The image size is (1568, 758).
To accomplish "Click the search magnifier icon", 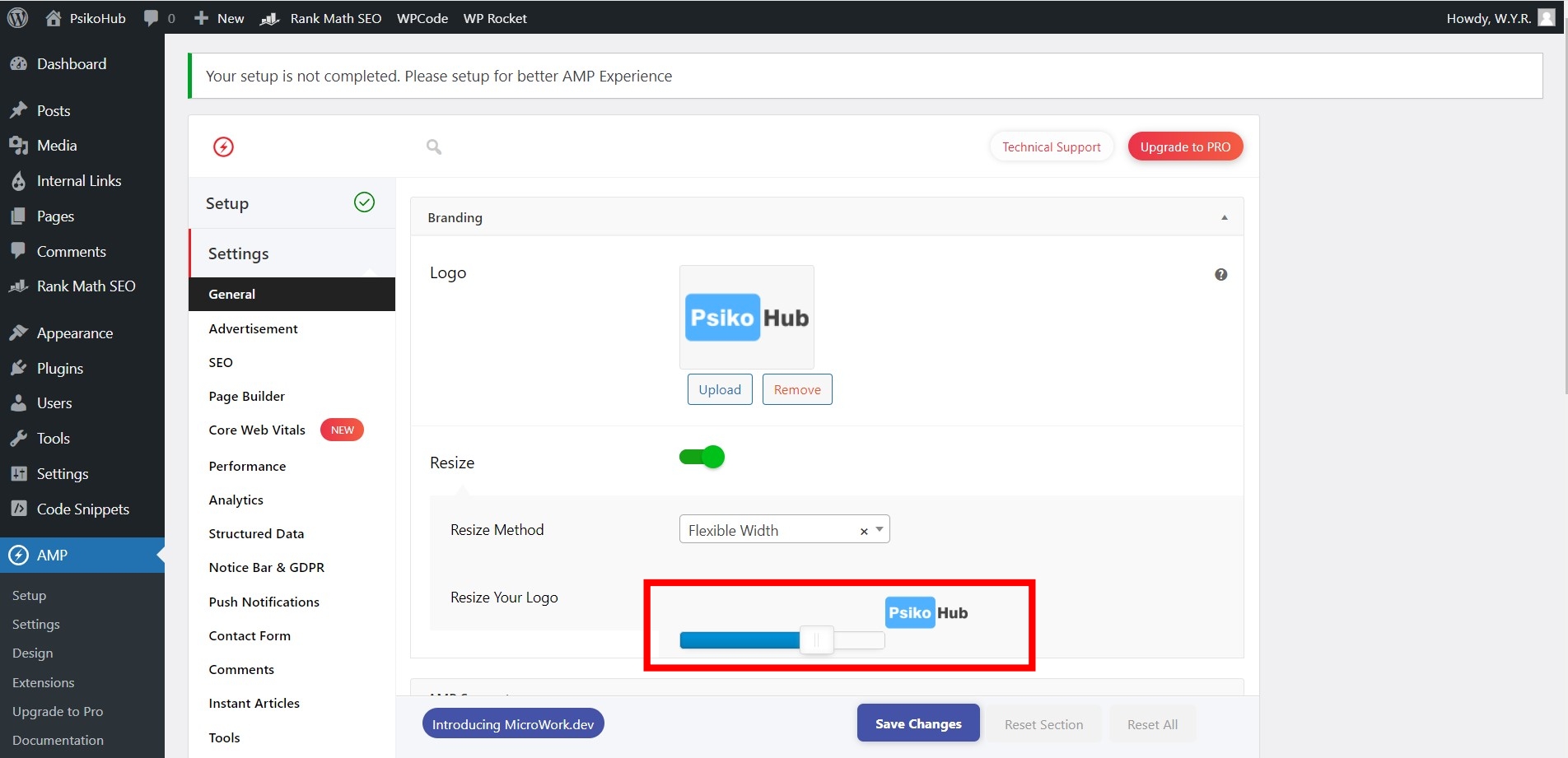I will [x=434, y=146].
